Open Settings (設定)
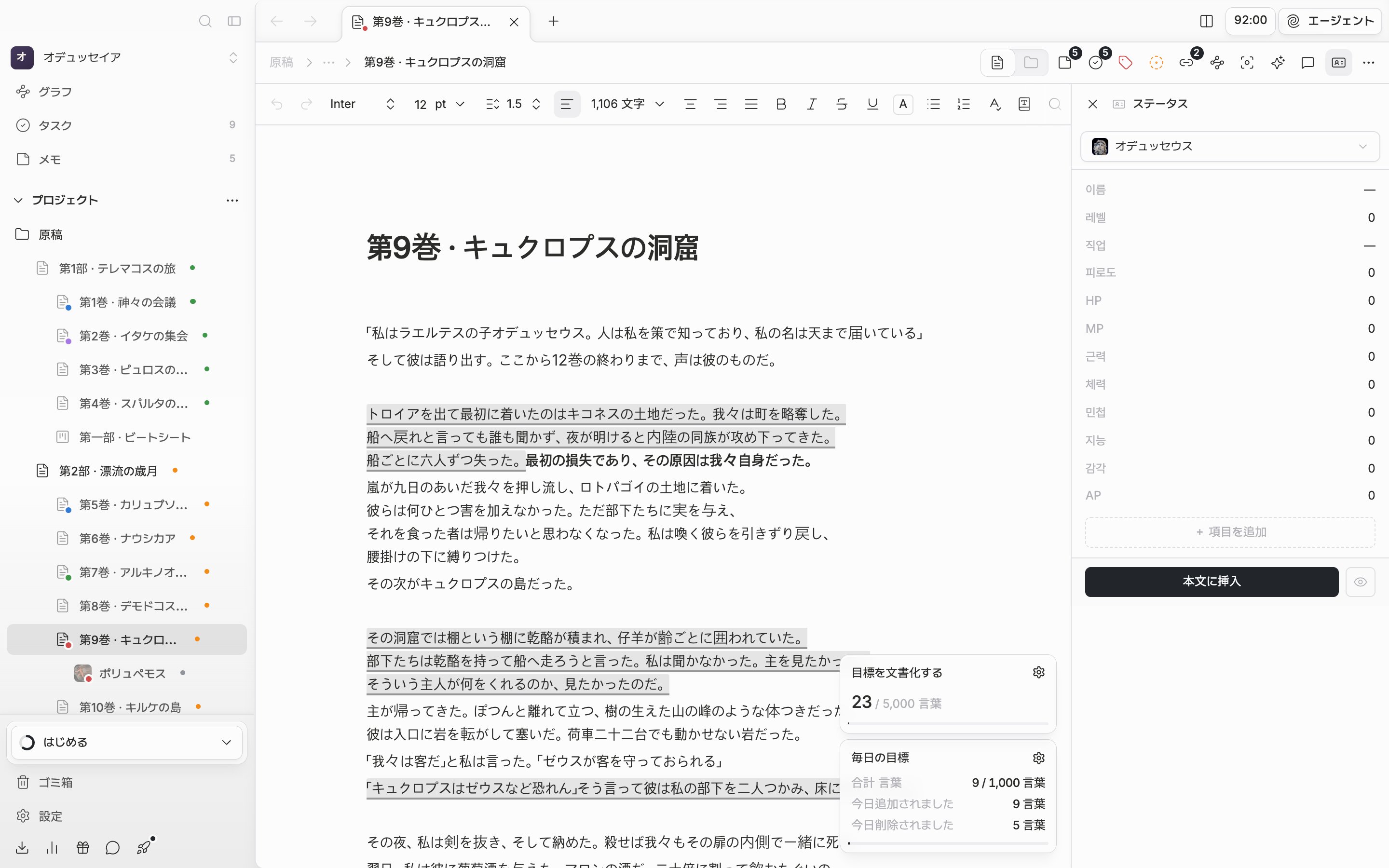Image resolution: width=1389 pixels, height=868 pixels. [126, 816]
